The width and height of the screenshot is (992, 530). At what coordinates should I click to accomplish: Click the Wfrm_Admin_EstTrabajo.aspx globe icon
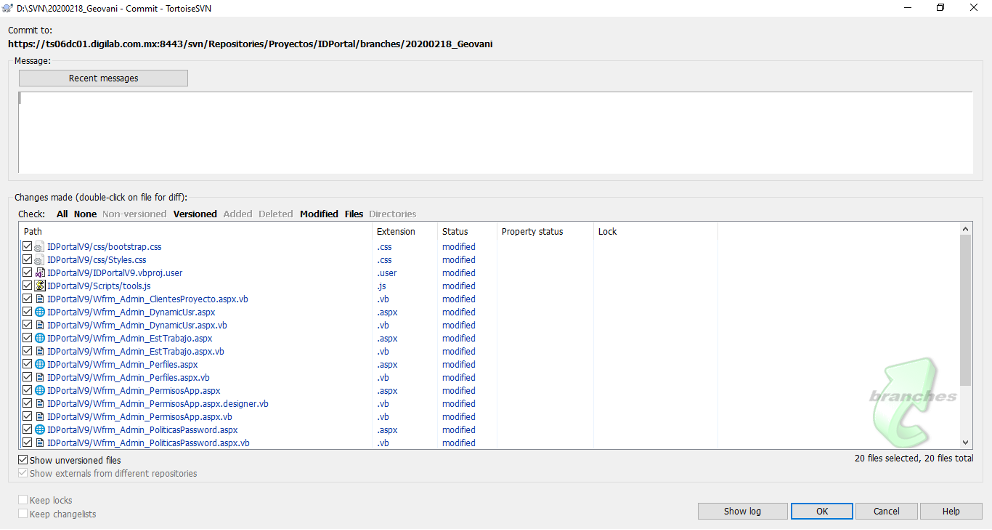[x=39, y=338]
